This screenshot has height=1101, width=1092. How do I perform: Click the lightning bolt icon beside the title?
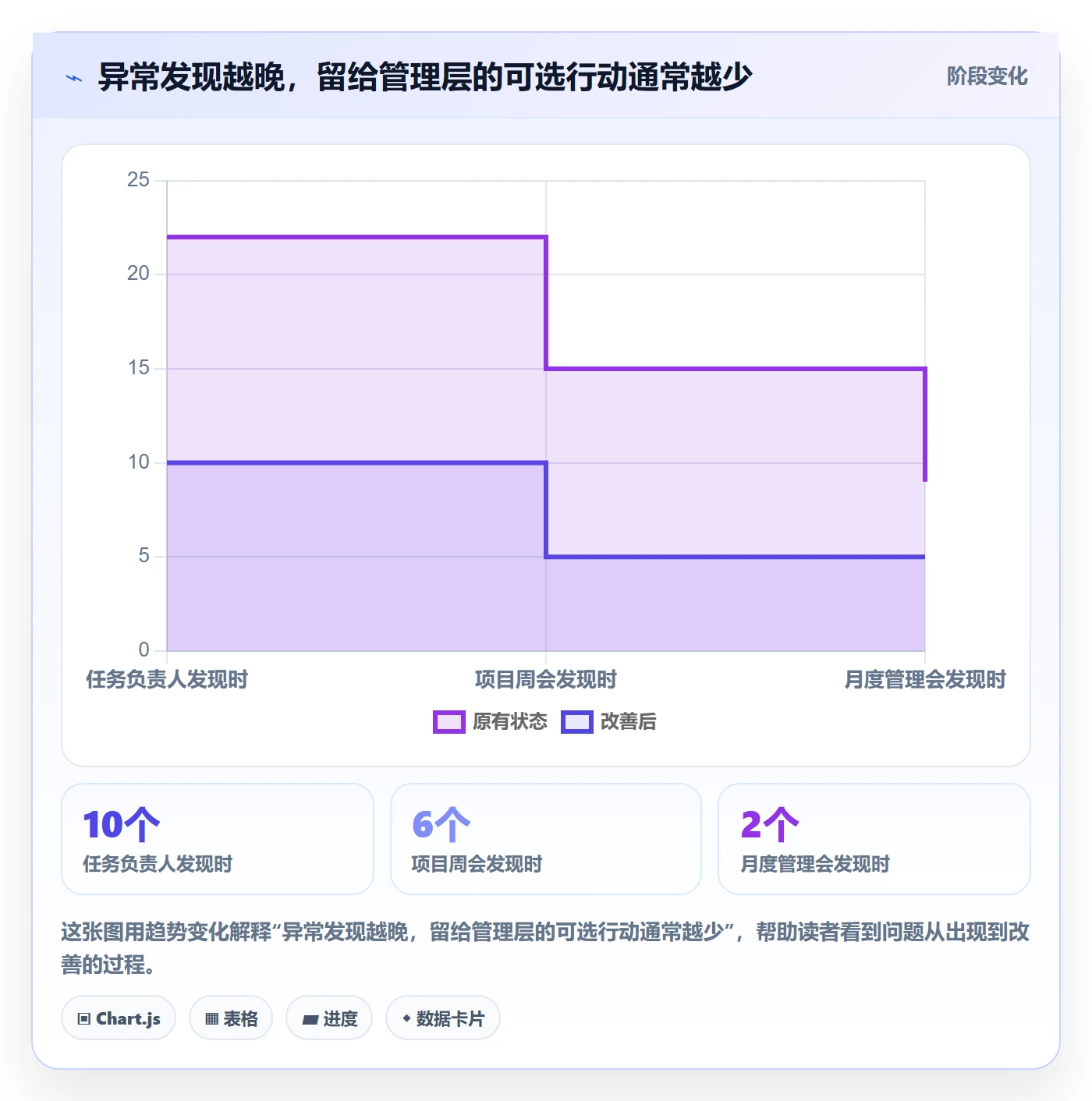click(74, 78)
